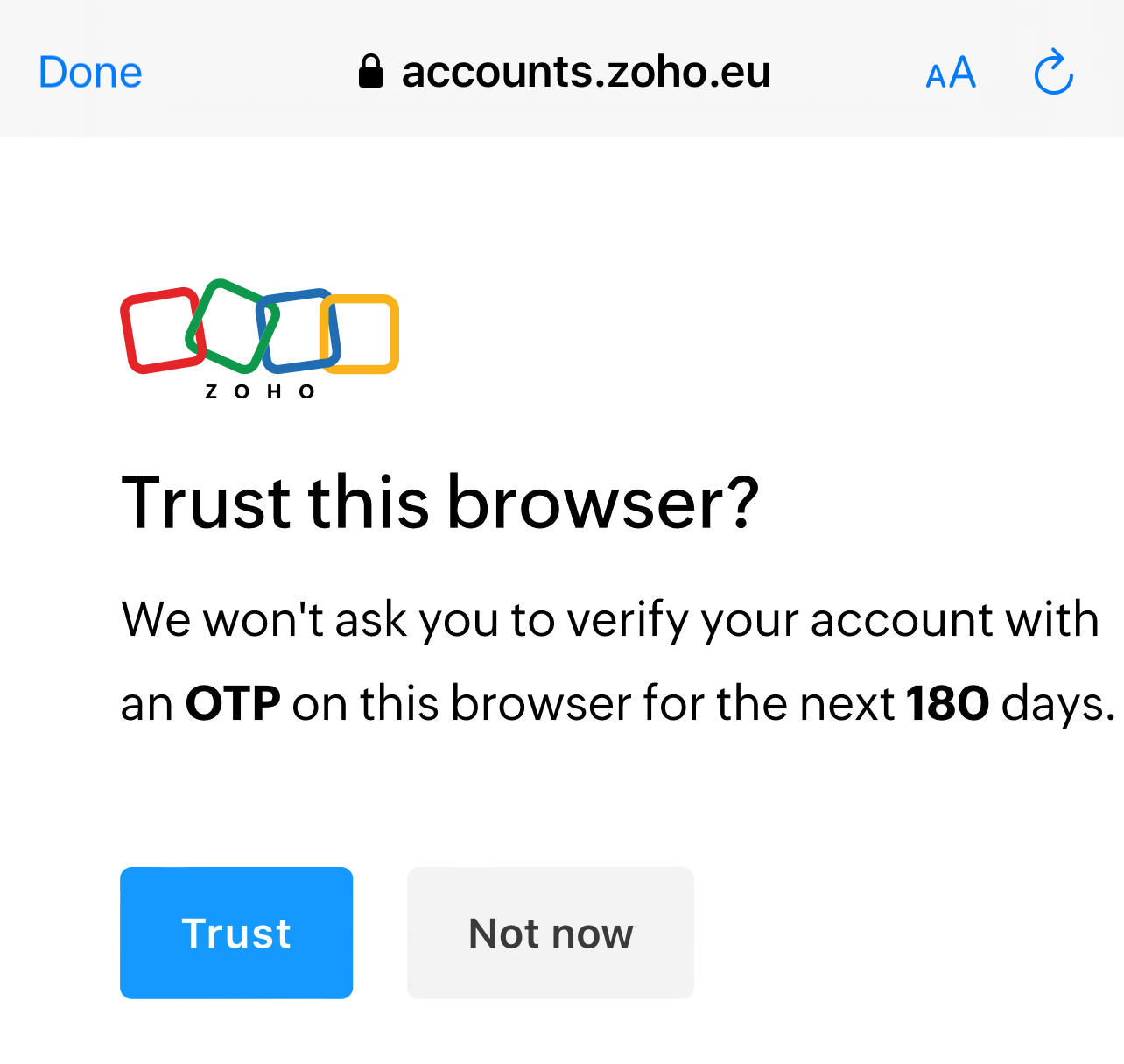Click the yellow square in Zoho logo
Screen dimensions: 1124x1064
tap(359, 334)
